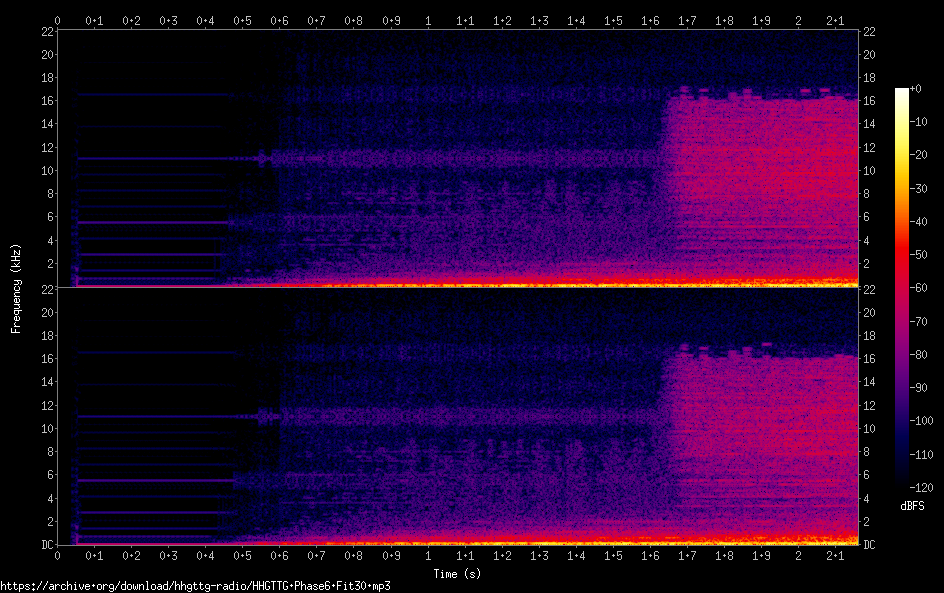This screenshot has width=944, height=593.
Task: Click the bright yellow top of the color bar
Action: coord(901,96)
